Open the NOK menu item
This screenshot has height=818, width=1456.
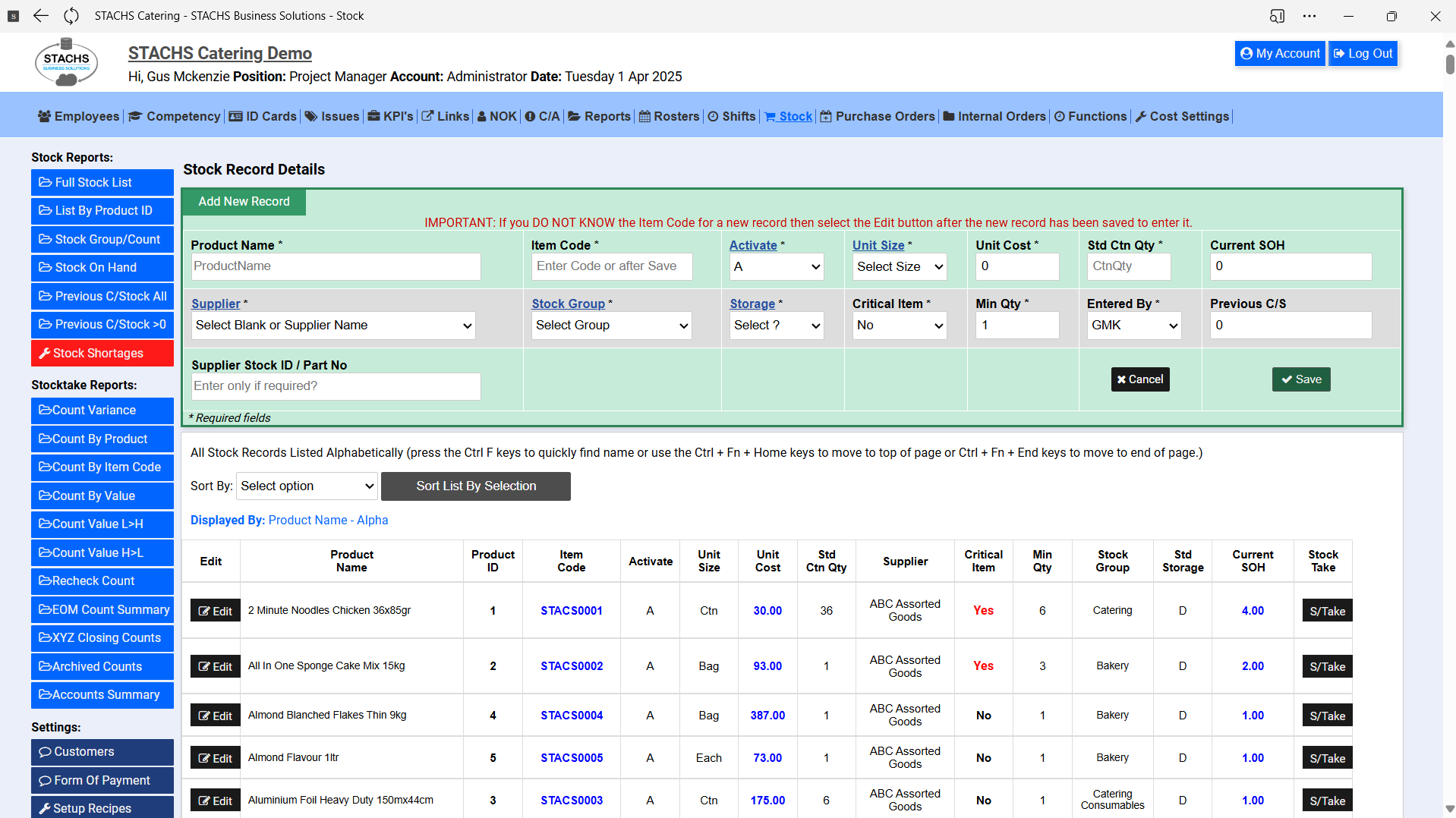[x=496, y=116]
